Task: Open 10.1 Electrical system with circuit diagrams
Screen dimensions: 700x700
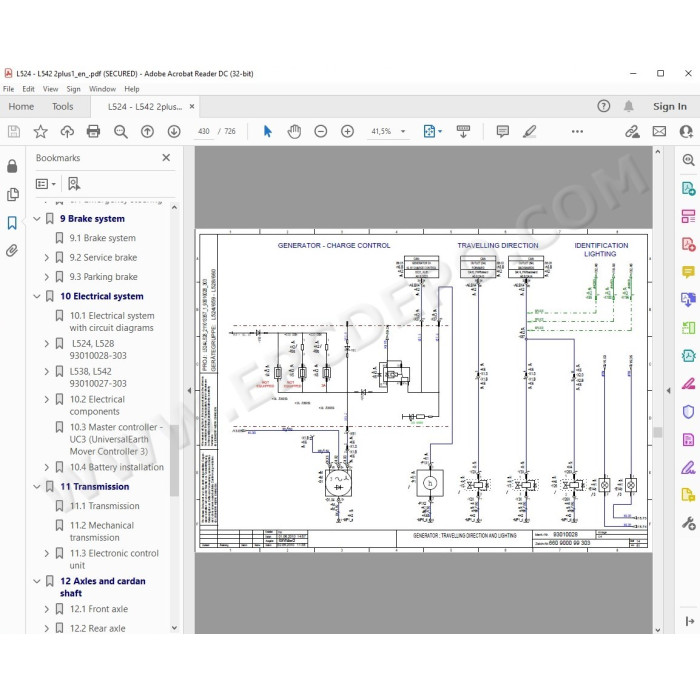Action: point(112,321)
